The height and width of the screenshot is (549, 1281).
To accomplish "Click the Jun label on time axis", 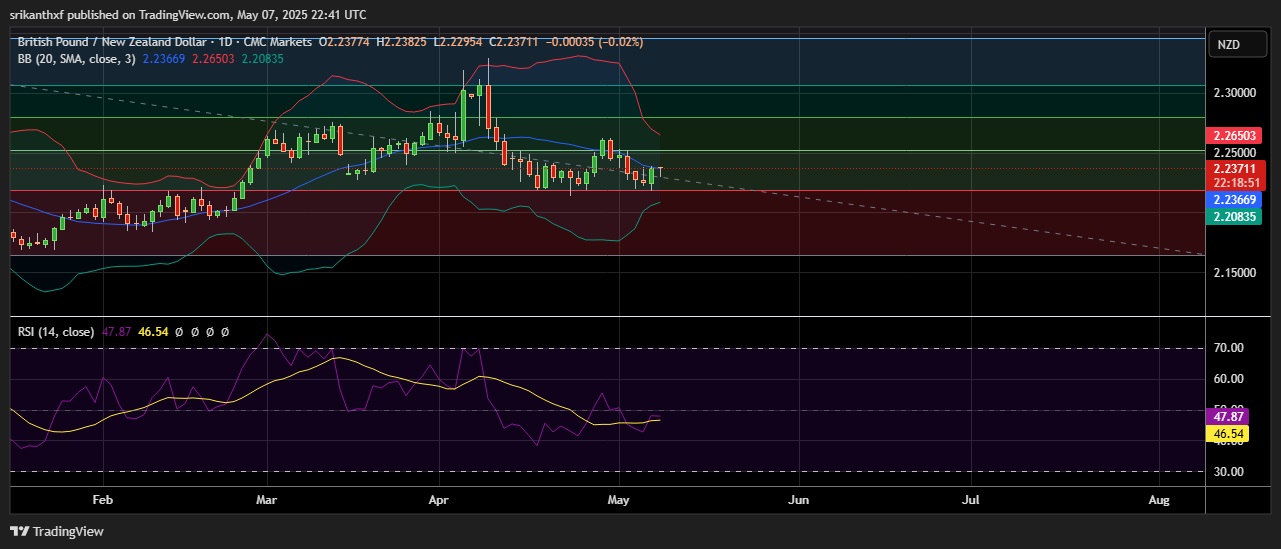I will tap(798, 498).
